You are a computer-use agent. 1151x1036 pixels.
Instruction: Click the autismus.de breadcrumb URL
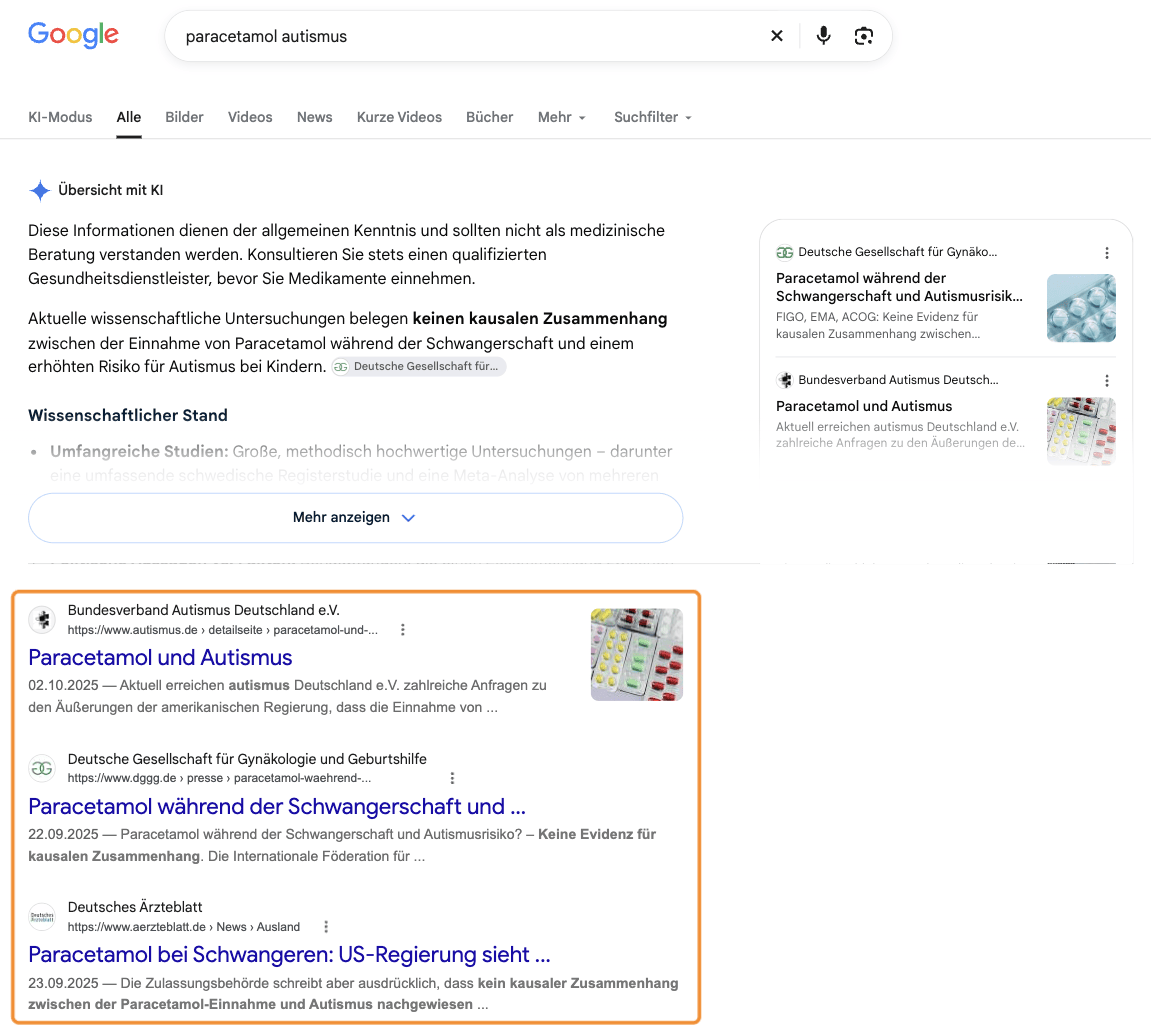point(222,630)
